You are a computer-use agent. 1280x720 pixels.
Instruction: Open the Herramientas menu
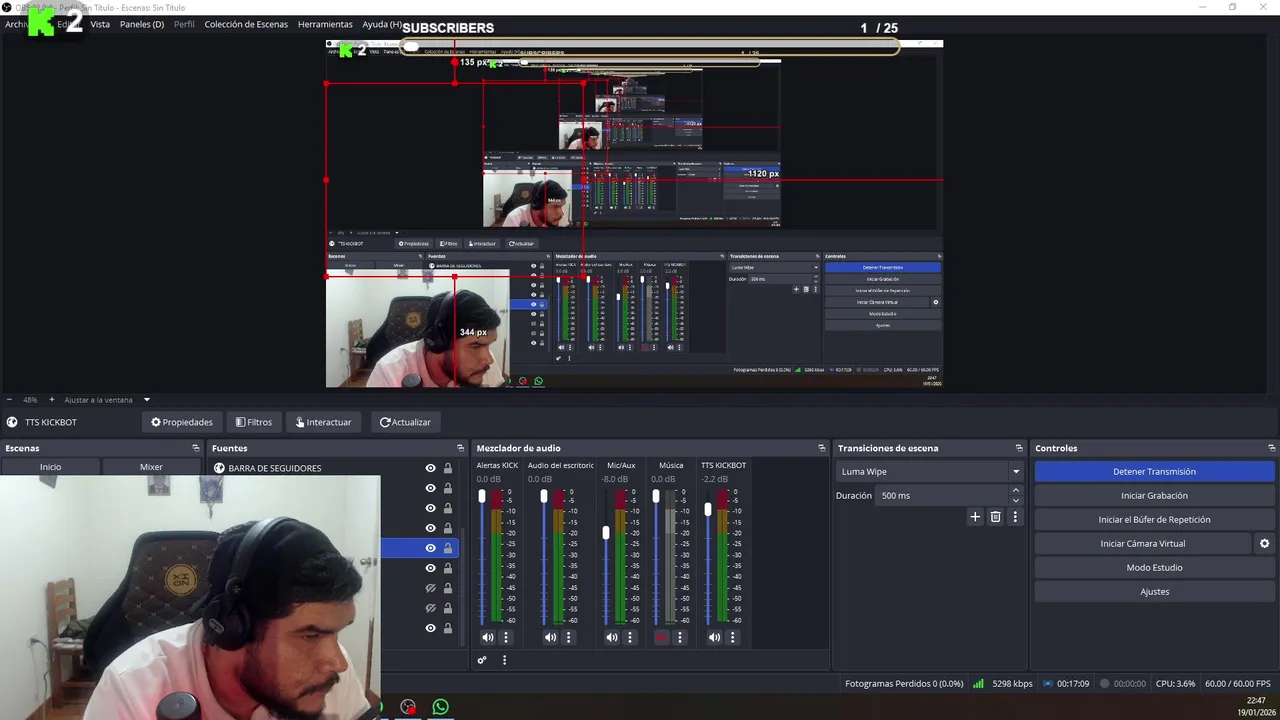[325, 24]
